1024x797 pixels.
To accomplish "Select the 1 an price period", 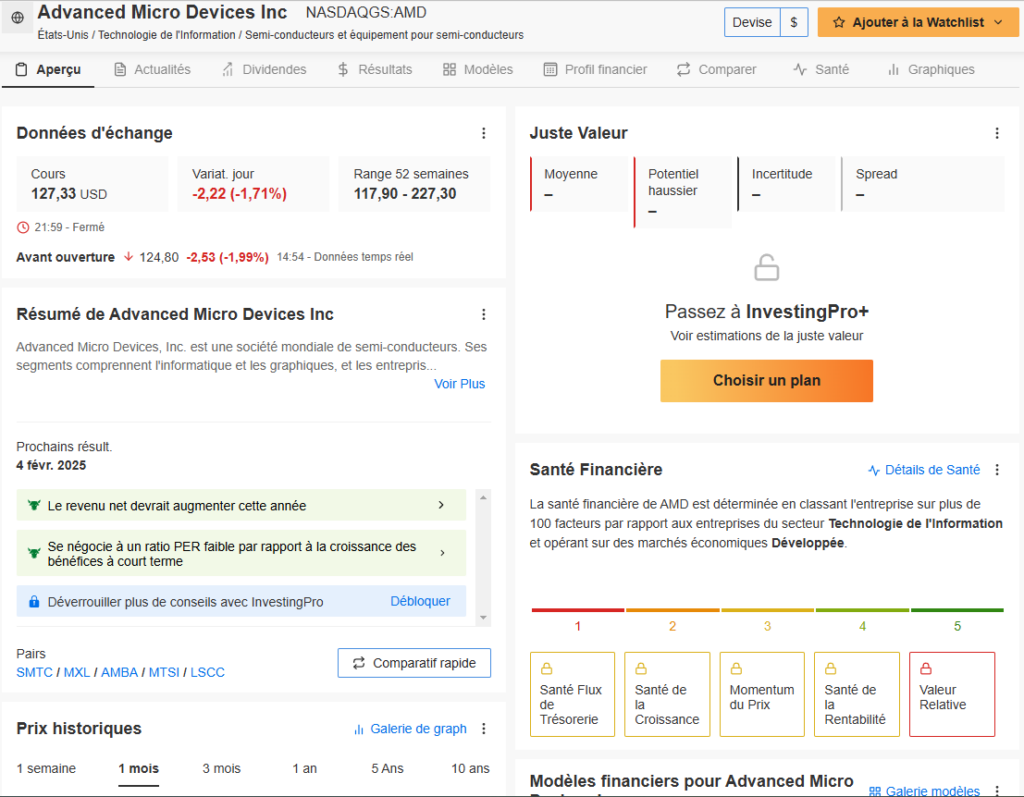I will coord(304,768).
